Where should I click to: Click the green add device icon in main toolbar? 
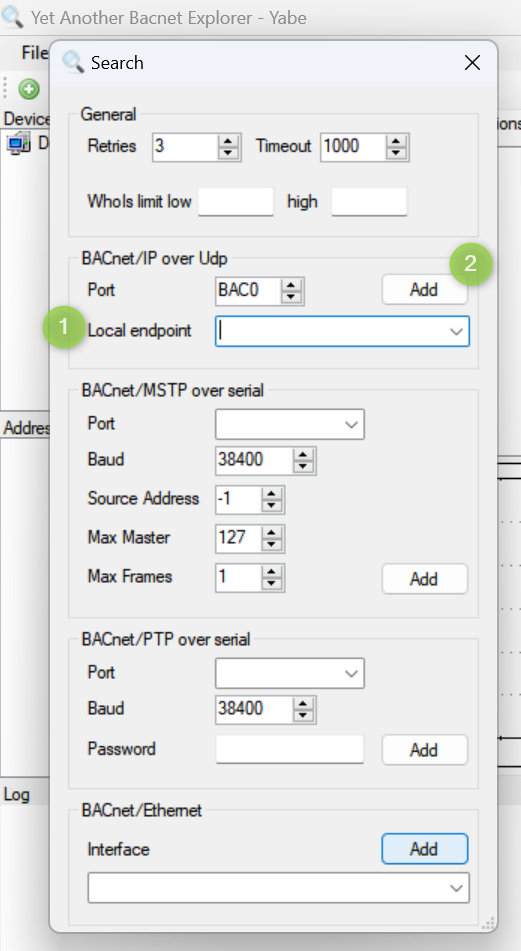click(29, 89)
